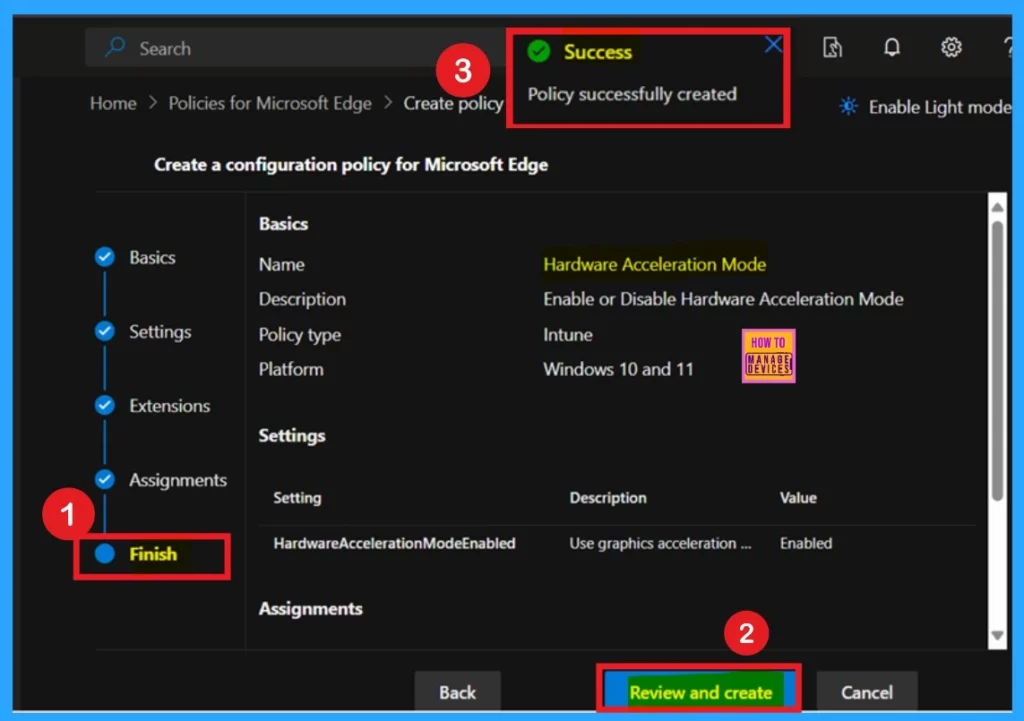Click the Settings section heading in summary

[x=291, y=436]
